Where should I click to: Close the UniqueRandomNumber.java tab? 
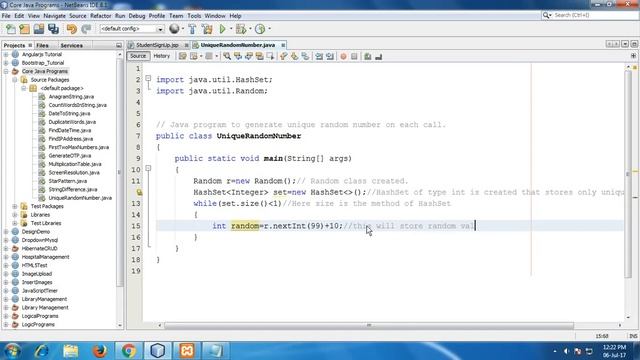283,45
